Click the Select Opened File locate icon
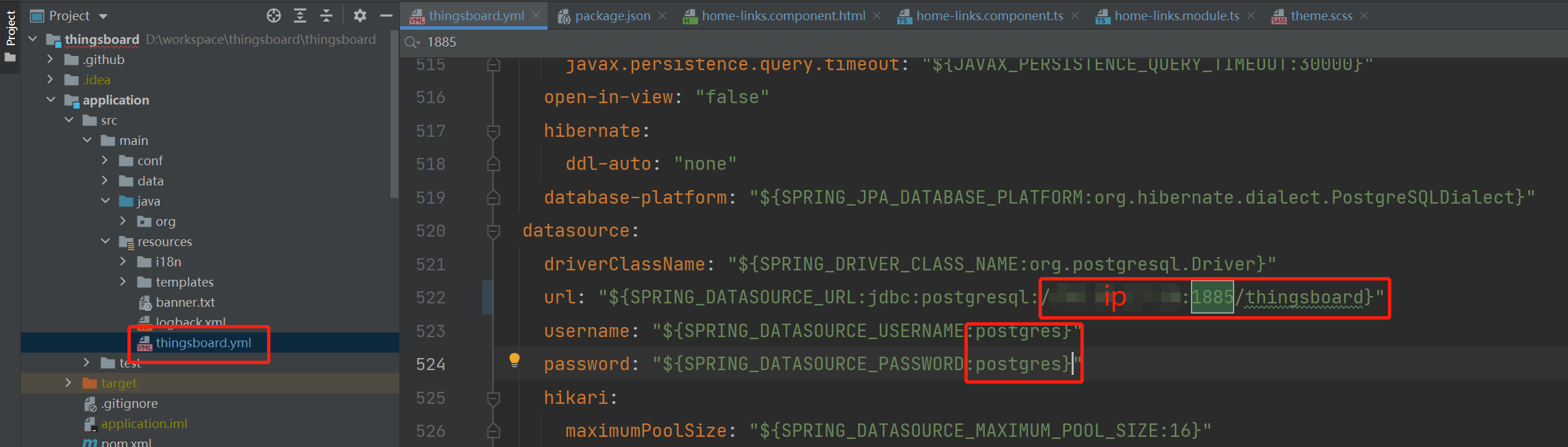The image size is (1568, 447). tap(274, 16)
